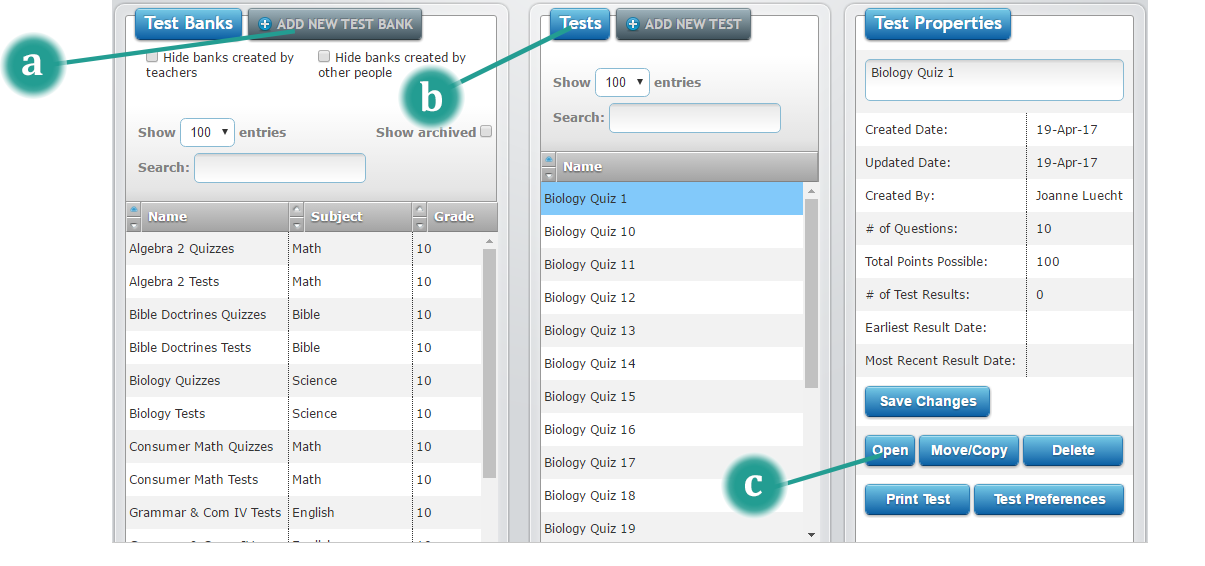1205x566 pixels.
Task: Click the Move/Copy button
Action: coord(968,450)
